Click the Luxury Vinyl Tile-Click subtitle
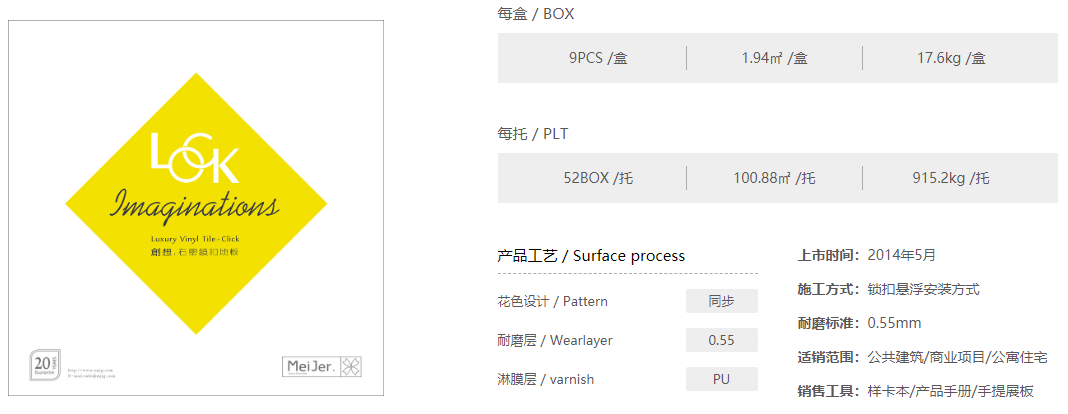The height and width of the screenshot is (414, 1068). (x=195, y=239)
